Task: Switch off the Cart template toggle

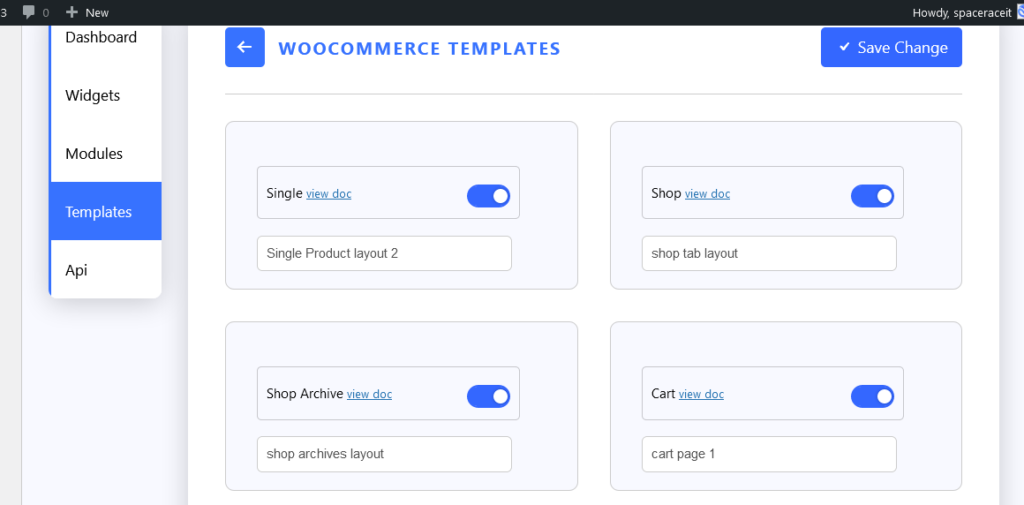Action: [x=872, y=397]
